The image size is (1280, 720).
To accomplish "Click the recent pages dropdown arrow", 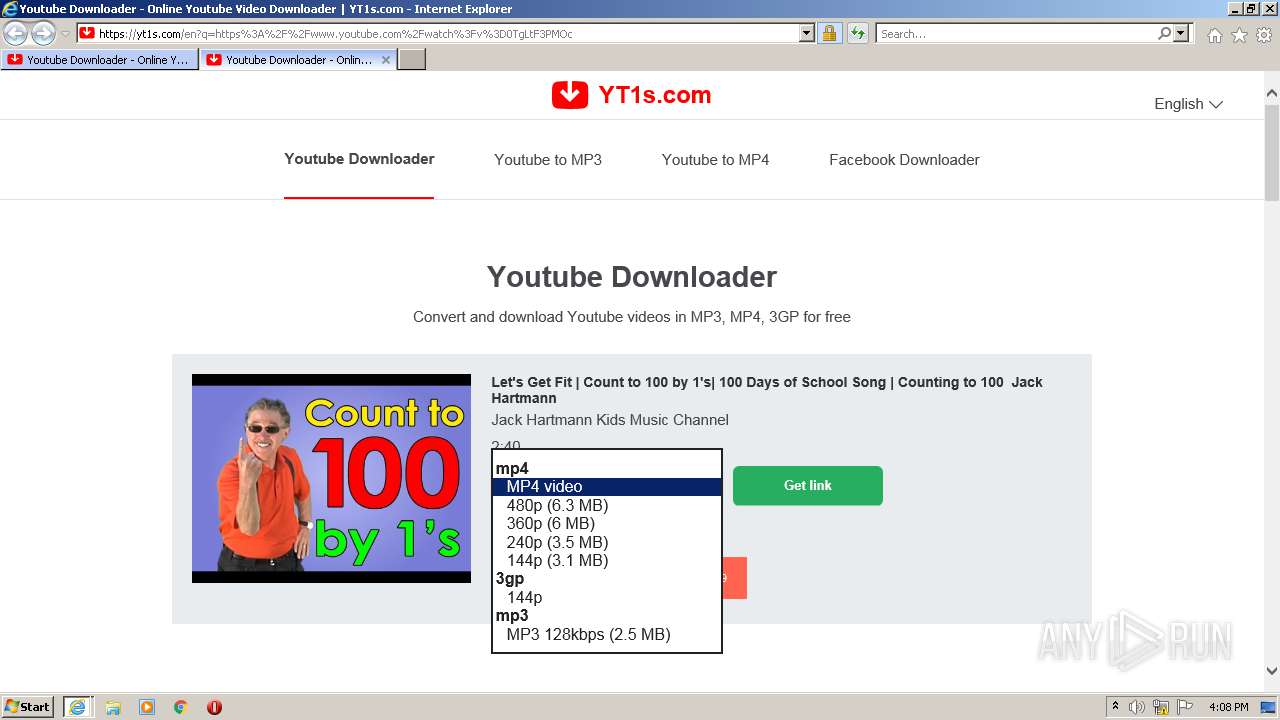I will (x=65, y=34).
